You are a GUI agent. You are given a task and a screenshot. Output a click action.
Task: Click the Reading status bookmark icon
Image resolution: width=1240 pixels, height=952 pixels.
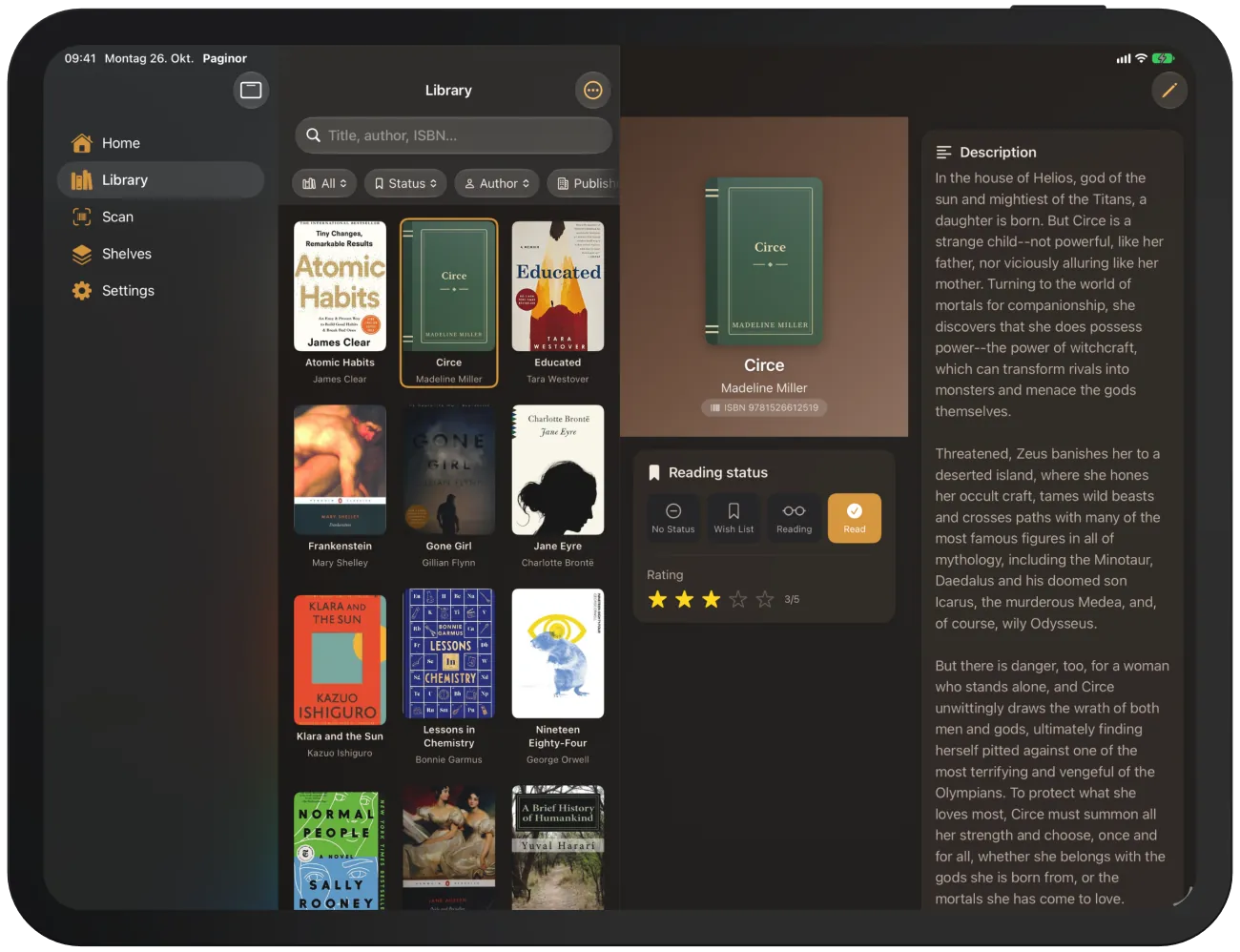pos(654,473)
